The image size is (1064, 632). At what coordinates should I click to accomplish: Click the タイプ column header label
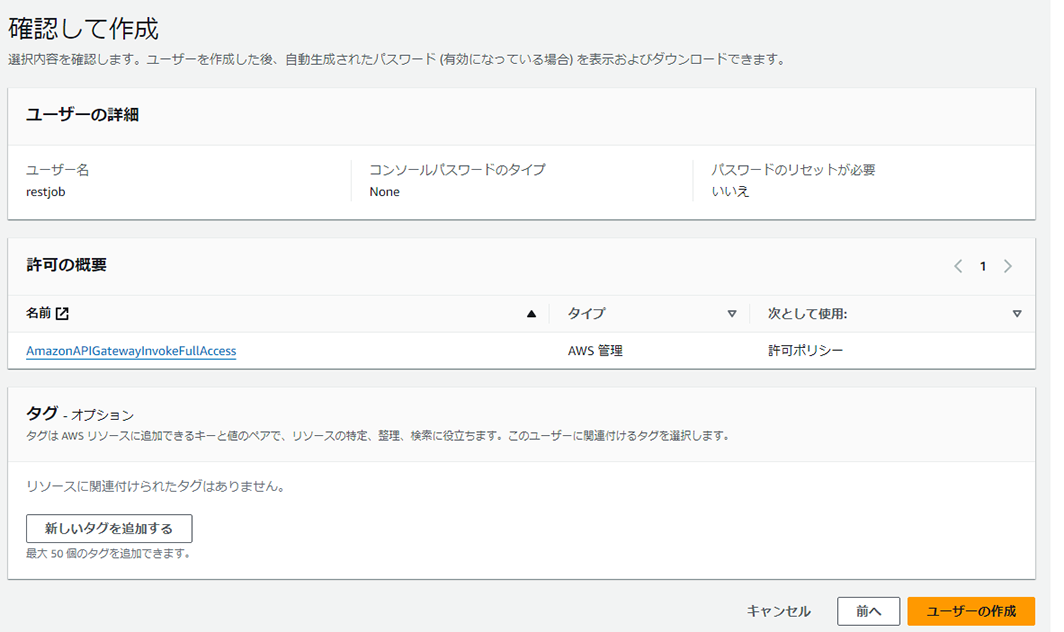(x=586, y=314)
